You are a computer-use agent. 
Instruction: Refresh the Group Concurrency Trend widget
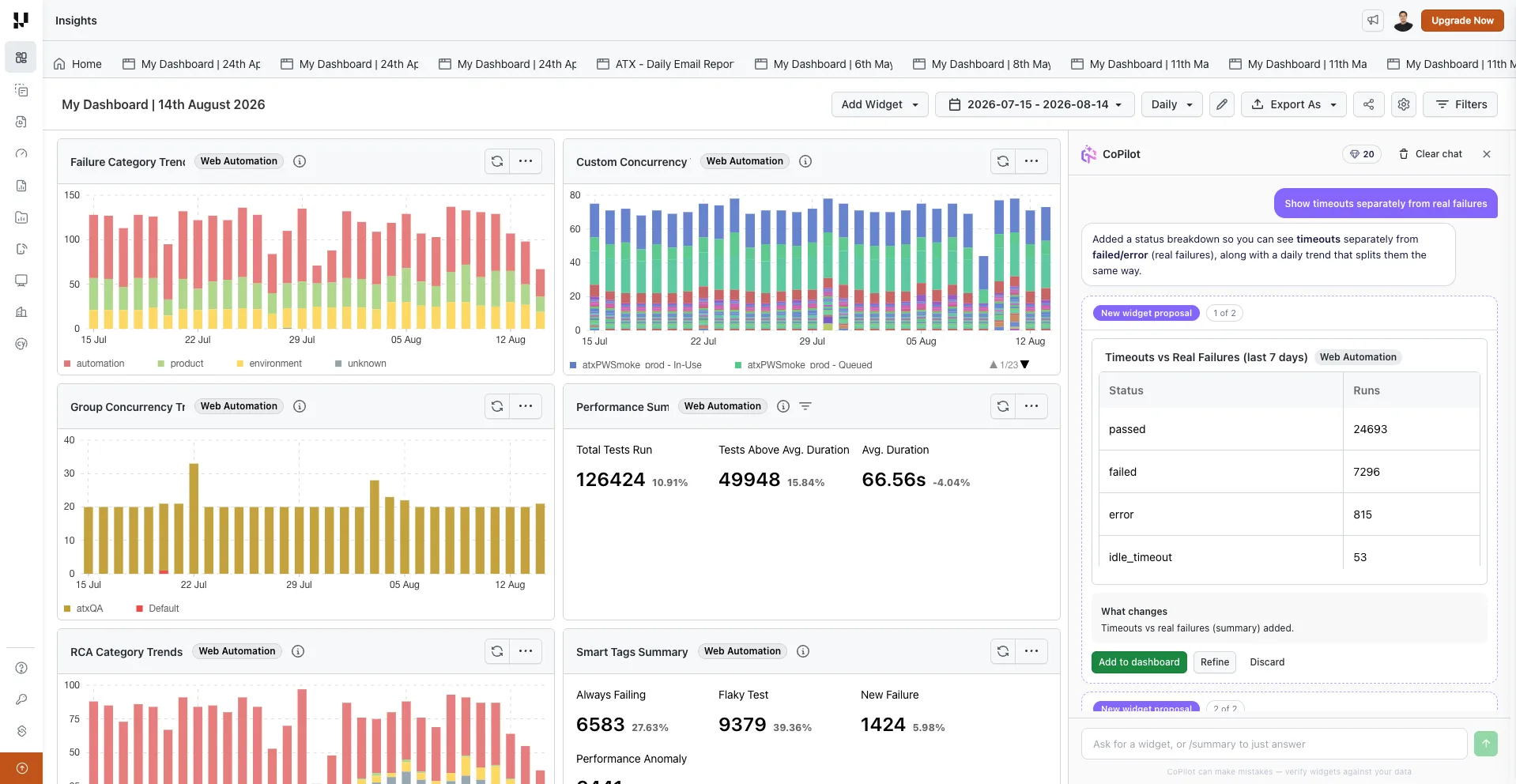point(497,406)
